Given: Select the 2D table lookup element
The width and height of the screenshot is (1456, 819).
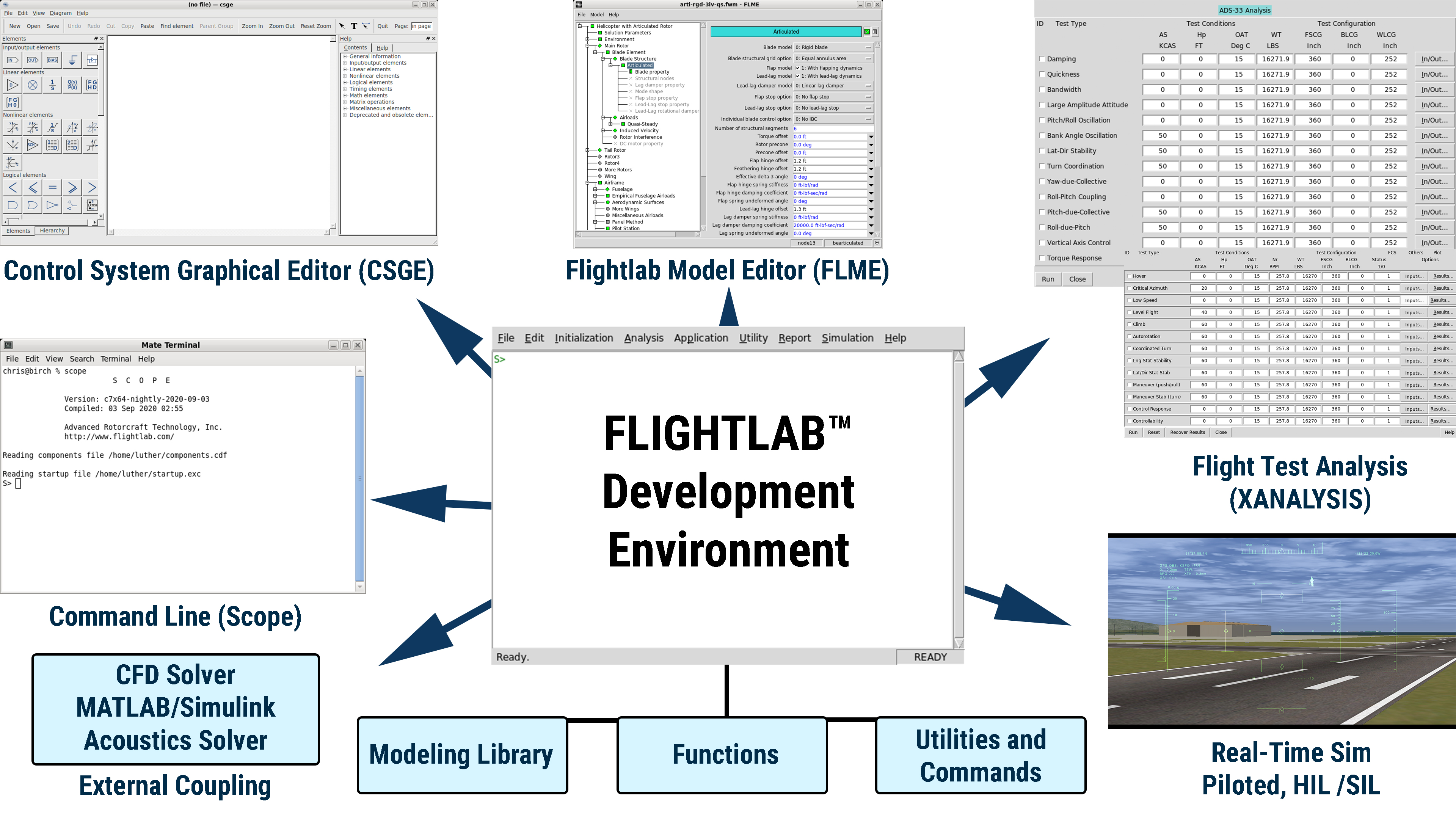Looking at the screenshot, I should tap(72, 145).
